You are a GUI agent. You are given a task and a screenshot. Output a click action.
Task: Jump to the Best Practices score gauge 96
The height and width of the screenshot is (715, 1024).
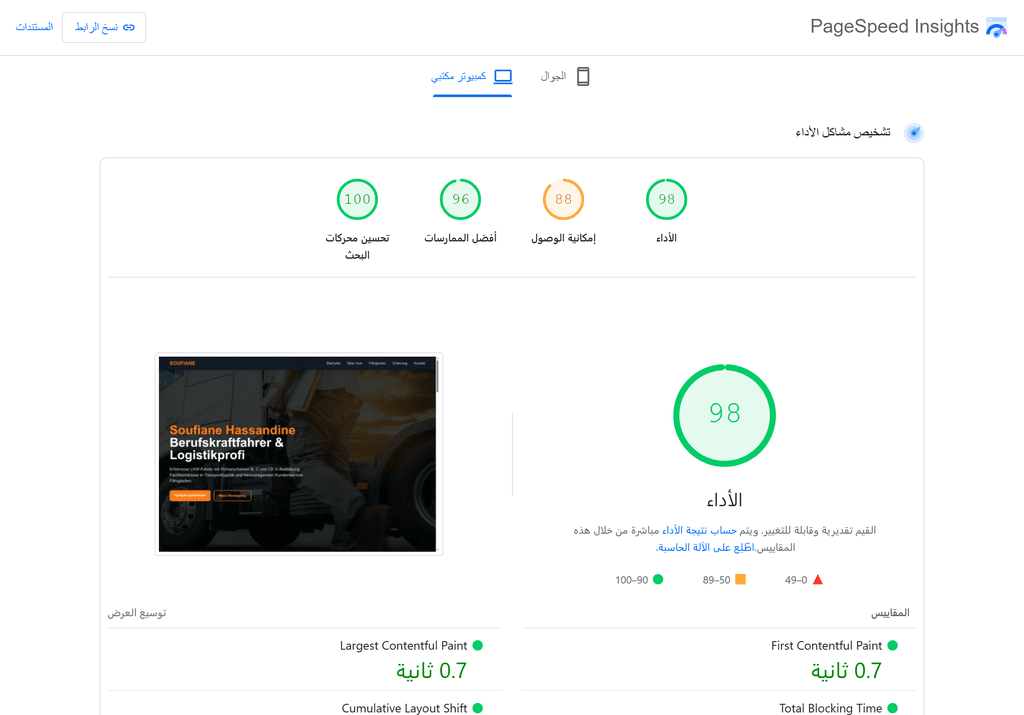pyautogui.click(x=460, y=199)
